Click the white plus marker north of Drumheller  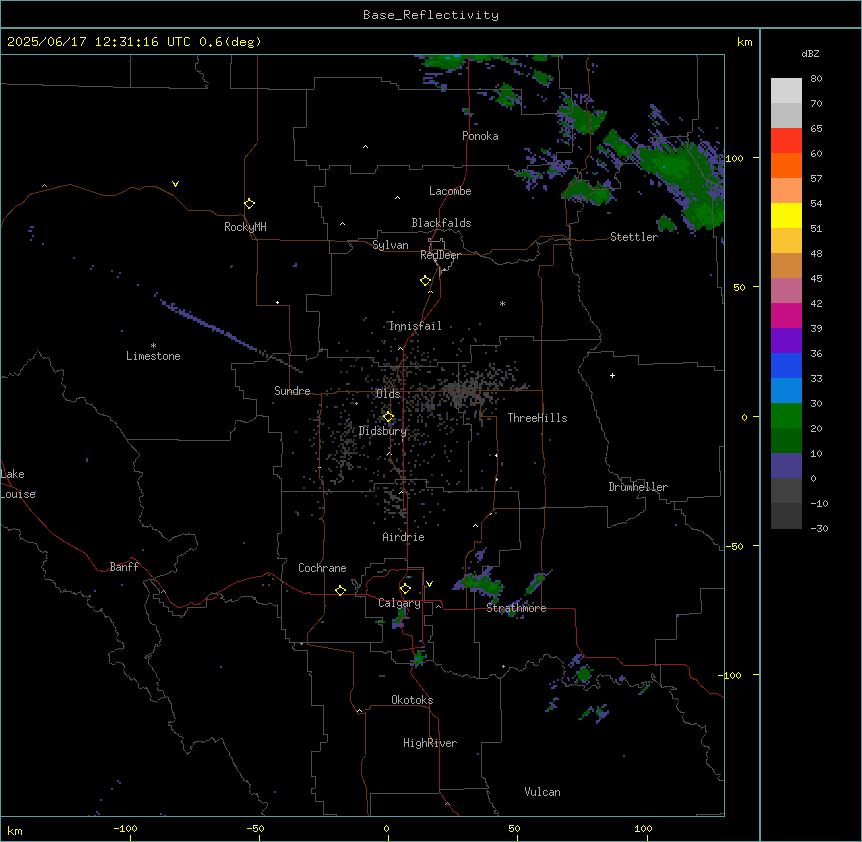click(x=612, y=375)
